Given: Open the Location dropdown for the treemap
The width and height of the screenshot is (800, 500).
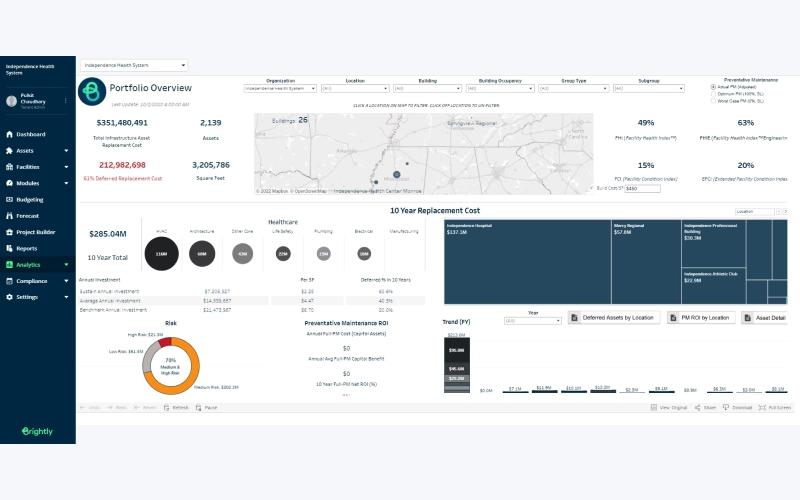Looking at the screenshot, I should coord(755,211).
